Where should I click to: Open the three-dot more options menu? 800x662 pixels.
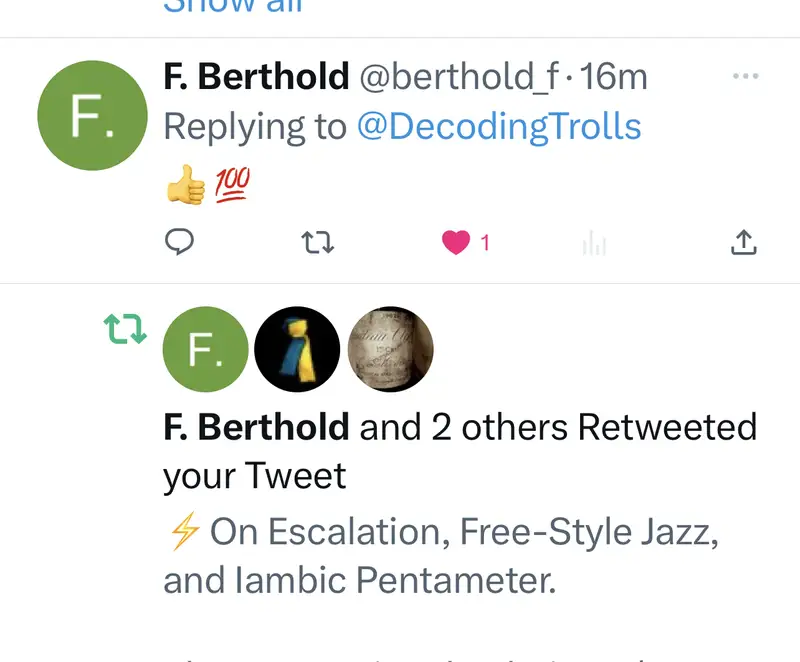point(745,76)
